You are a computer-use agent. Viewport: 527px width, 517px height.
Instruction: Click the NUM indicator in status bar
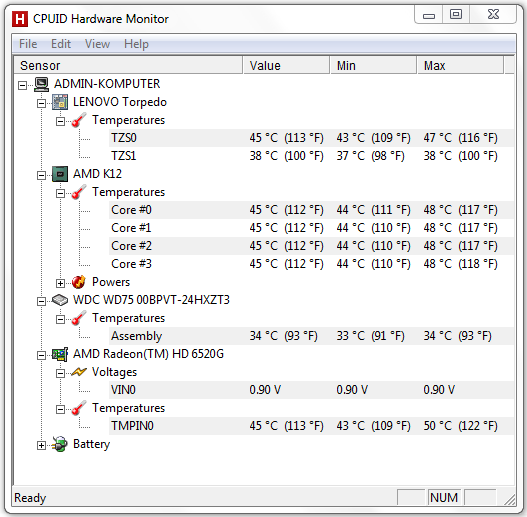coord(444,498)
